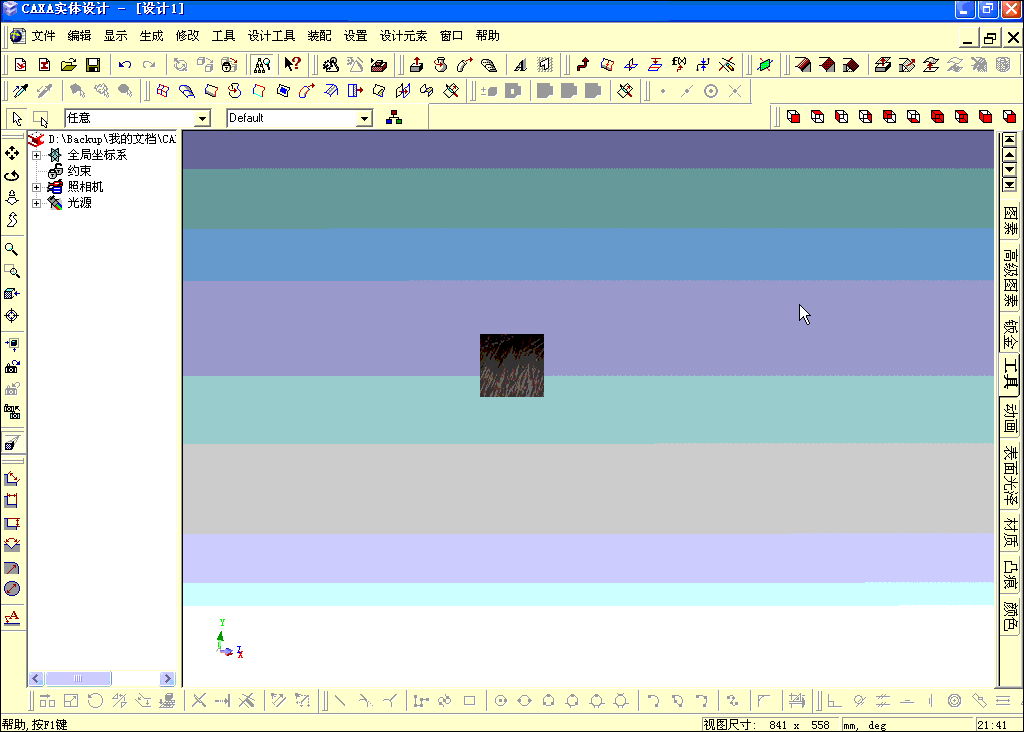1024x732 pixels.
Task: Click the hierarchy tree structure icon
Action: pos(394,118)
